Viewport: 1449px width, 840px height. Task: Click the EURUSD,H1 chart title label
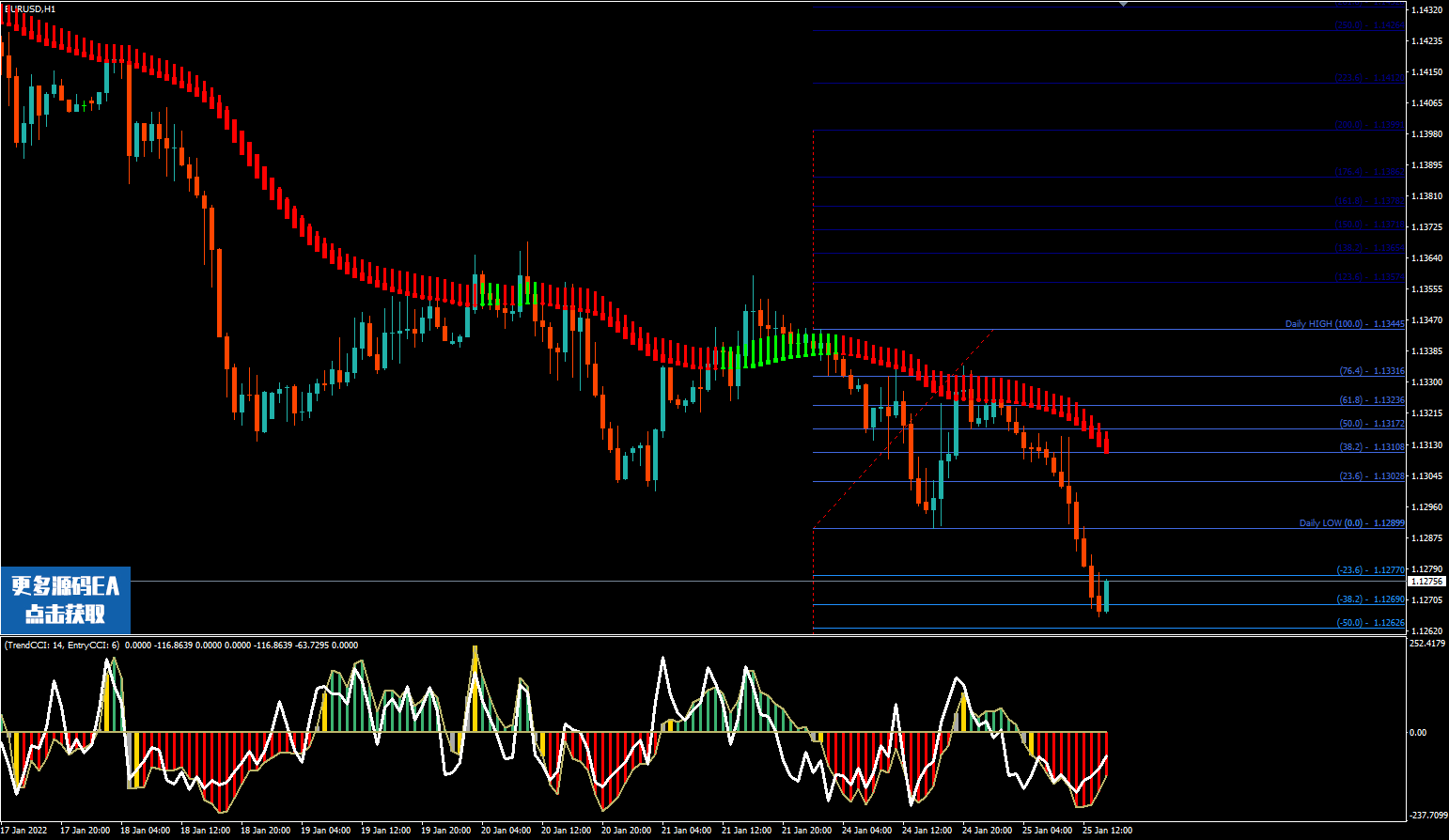coord(30,9)
